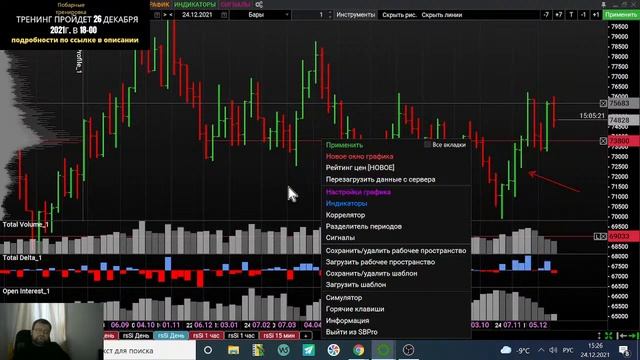
Task: Open the 'Бары' chart type dropdown
Action: (260, 15)
